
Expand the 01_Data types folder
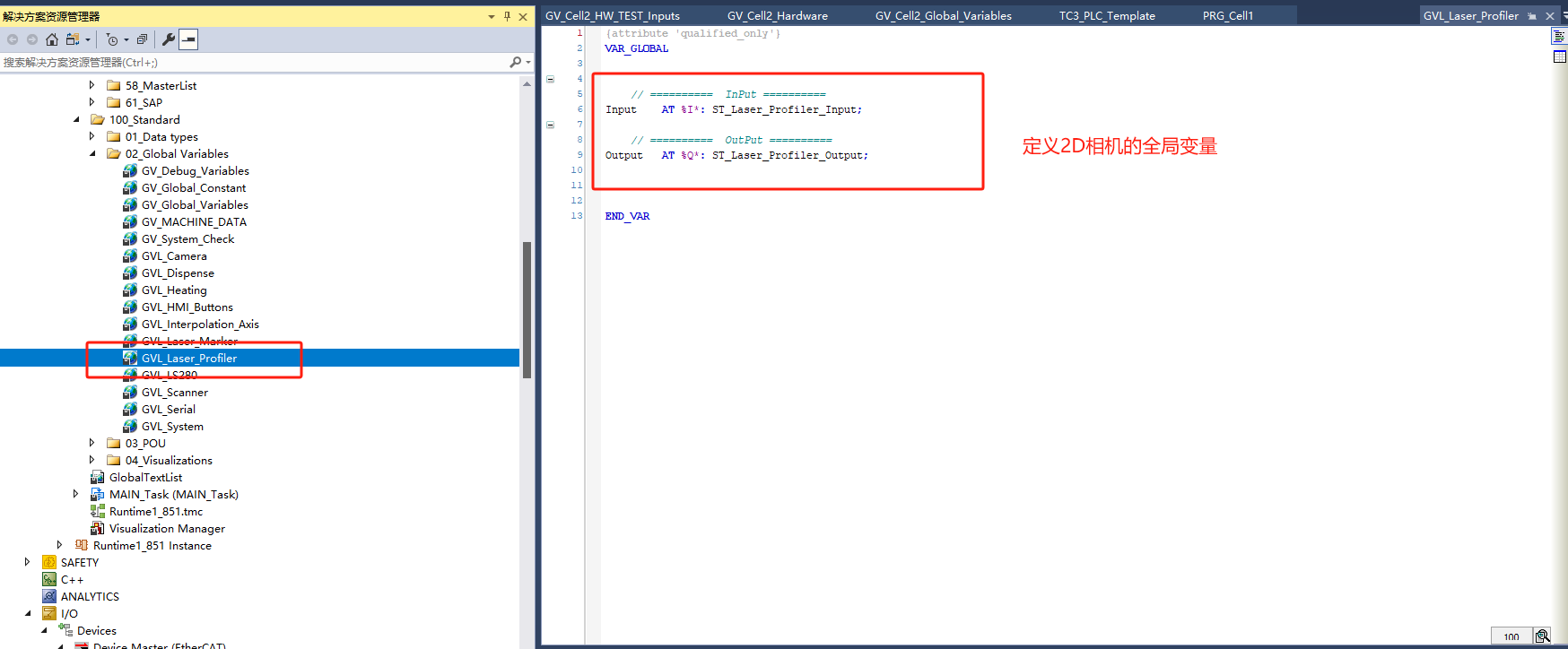[91, 136]
